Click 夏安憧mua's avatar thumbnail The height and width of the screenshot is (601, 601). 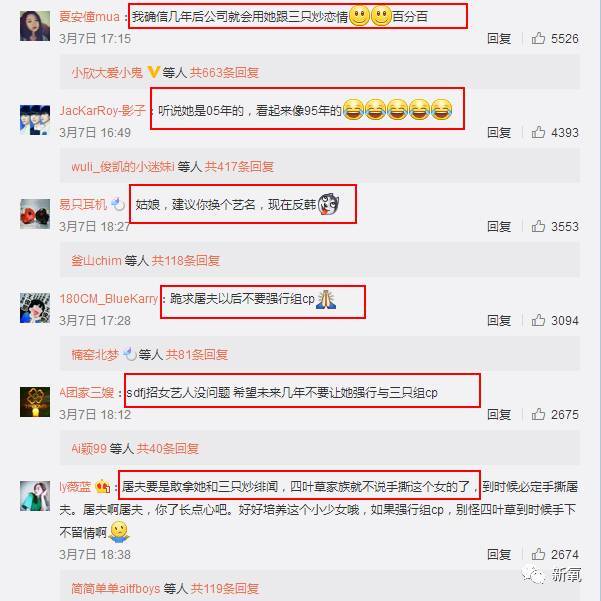(35, 26)
